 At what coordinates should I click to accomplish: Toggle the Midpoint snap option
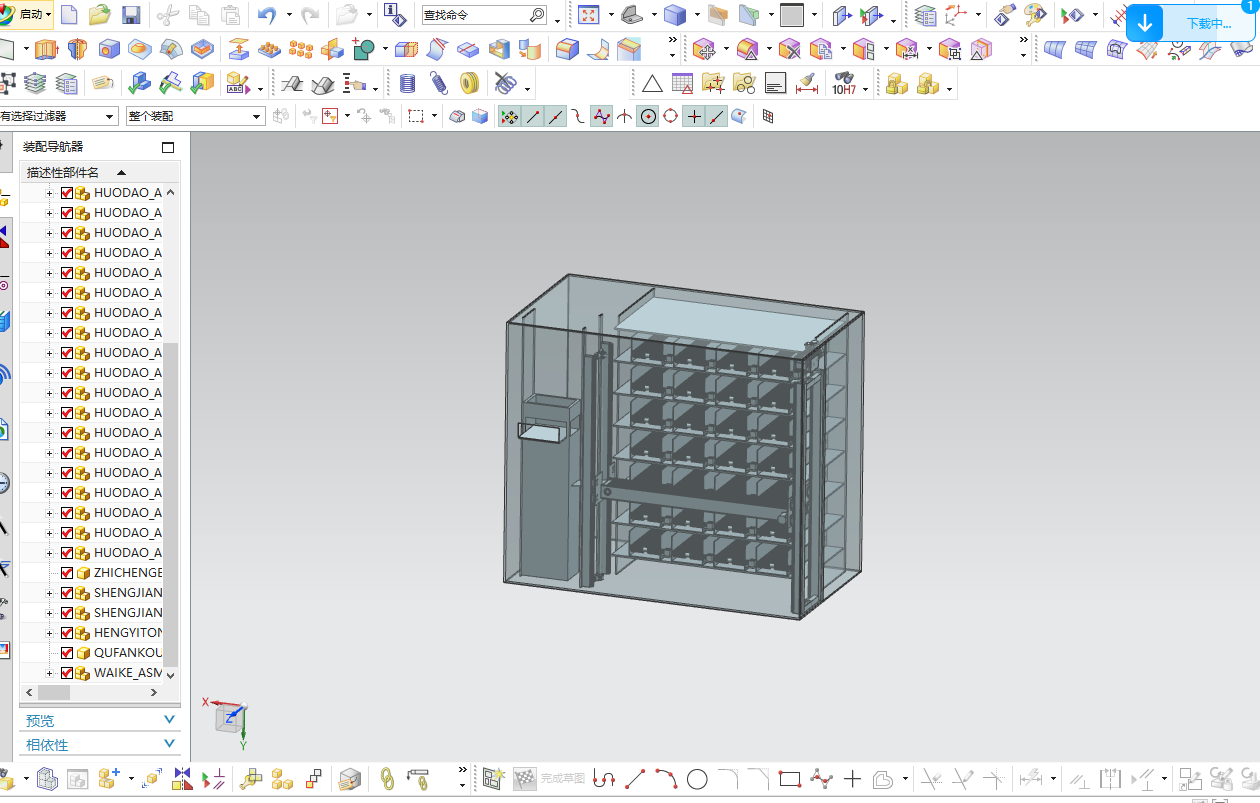(x=556, y=117)
